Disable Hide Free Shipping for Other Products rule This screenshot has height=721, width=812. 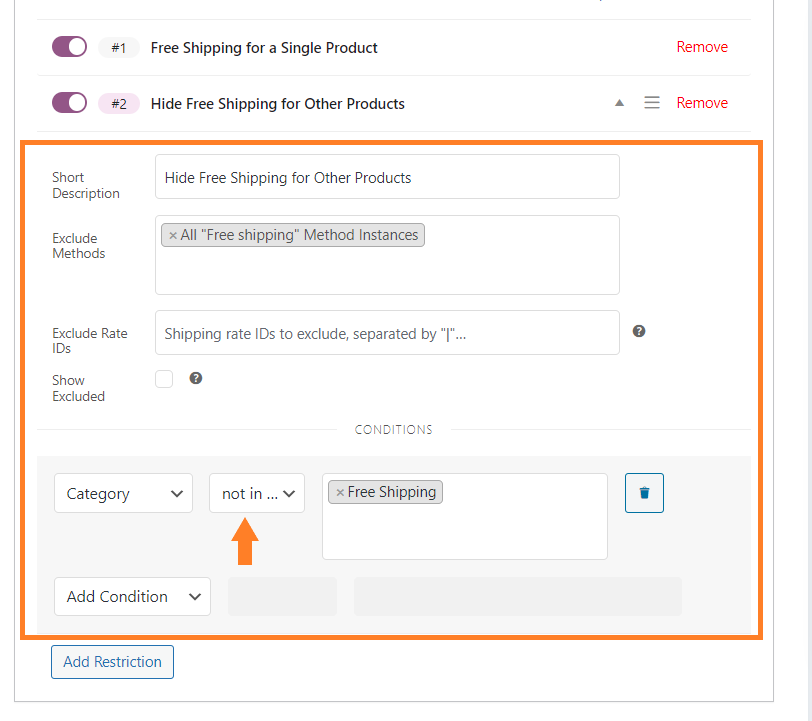[x=69, y=103]
